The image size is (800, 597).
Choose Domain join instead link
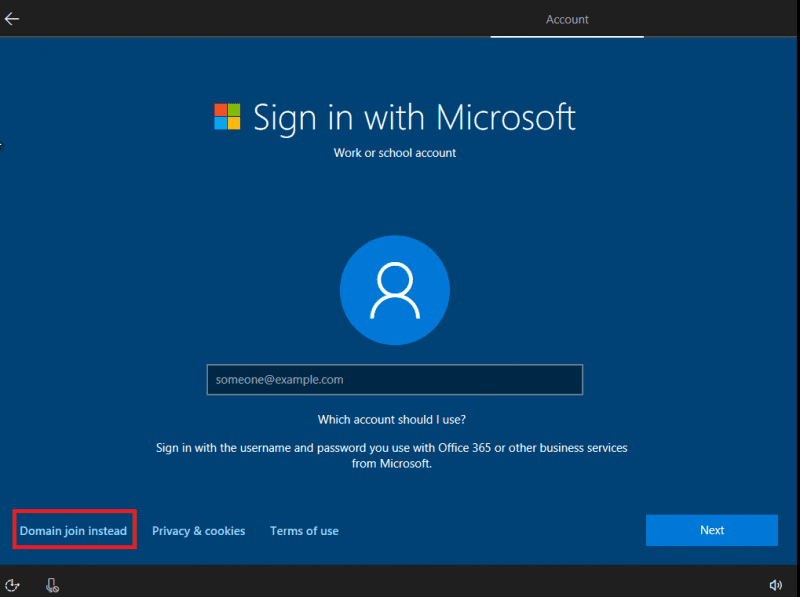[x=73, y=531]
